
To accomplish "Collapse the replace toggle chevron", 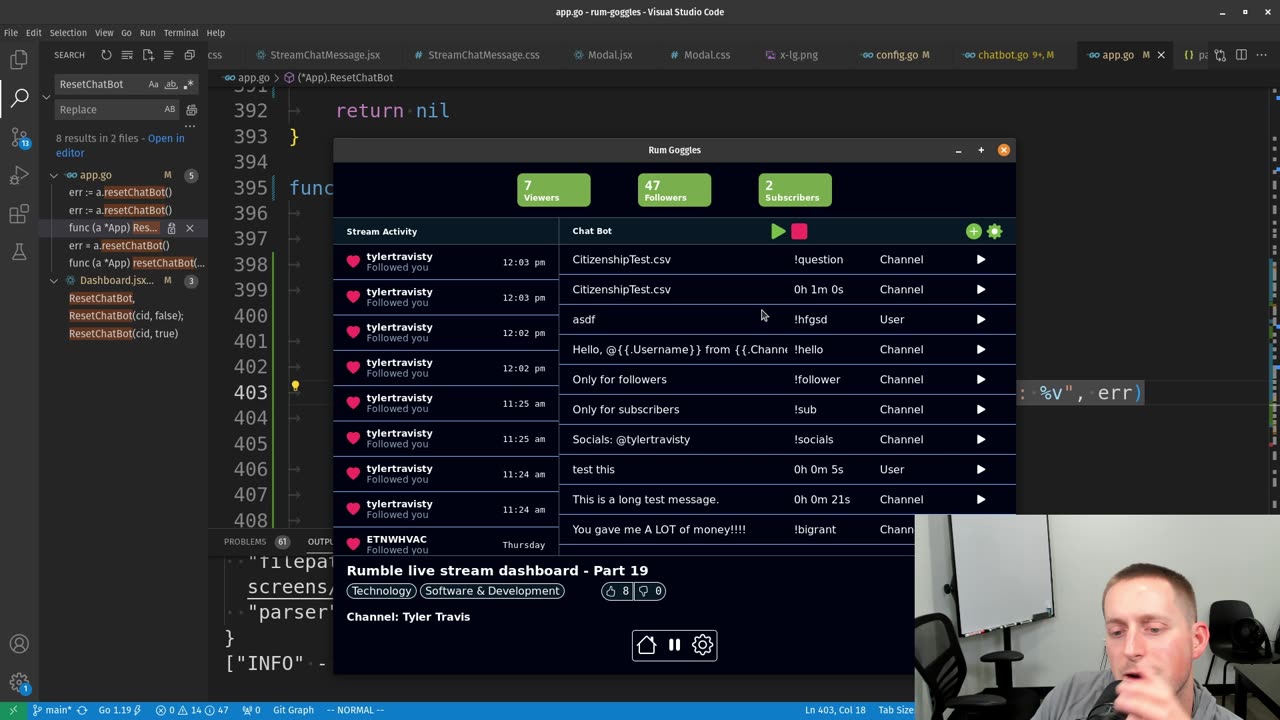I will click(x=46, y=97).
